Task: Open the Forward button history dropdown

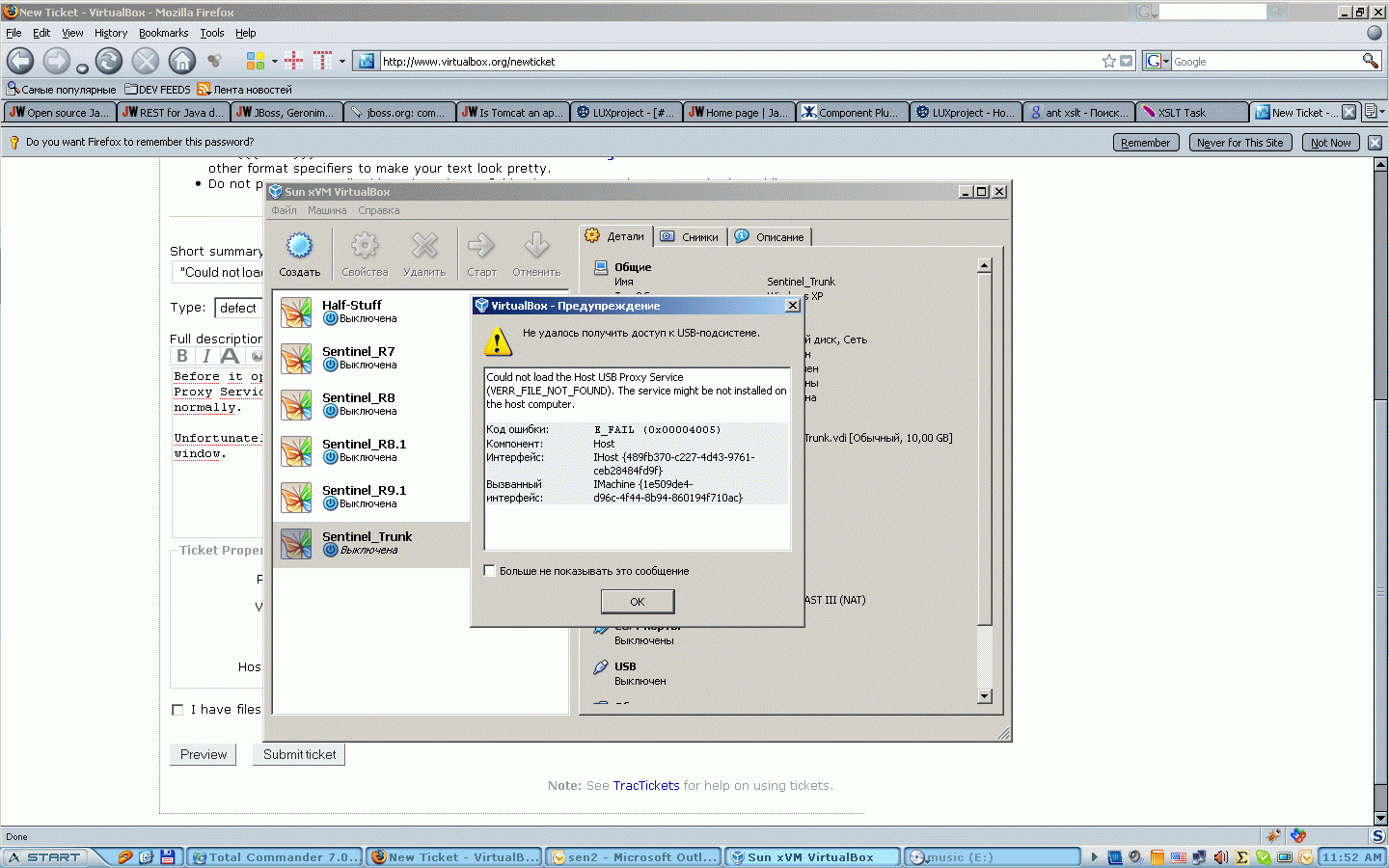Action: [x=82, y=68]
